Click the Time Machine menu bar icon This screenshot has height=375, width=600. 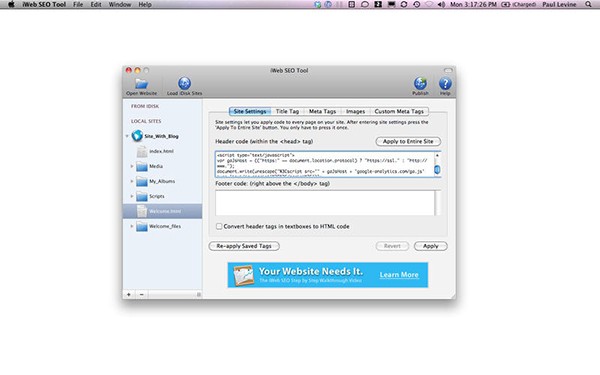[417, 4]
